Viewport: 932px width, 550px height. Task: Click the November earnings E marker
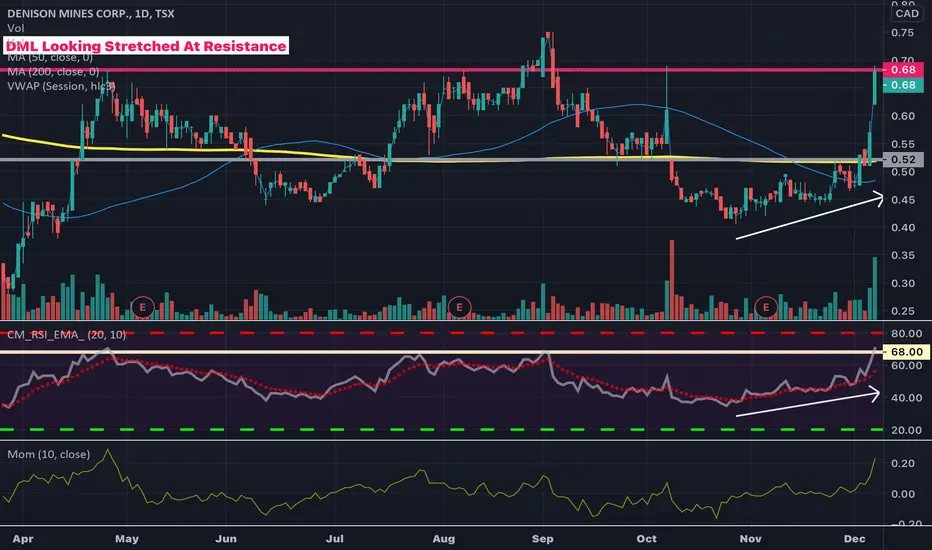pyautogui.click(x=766, y=307)
